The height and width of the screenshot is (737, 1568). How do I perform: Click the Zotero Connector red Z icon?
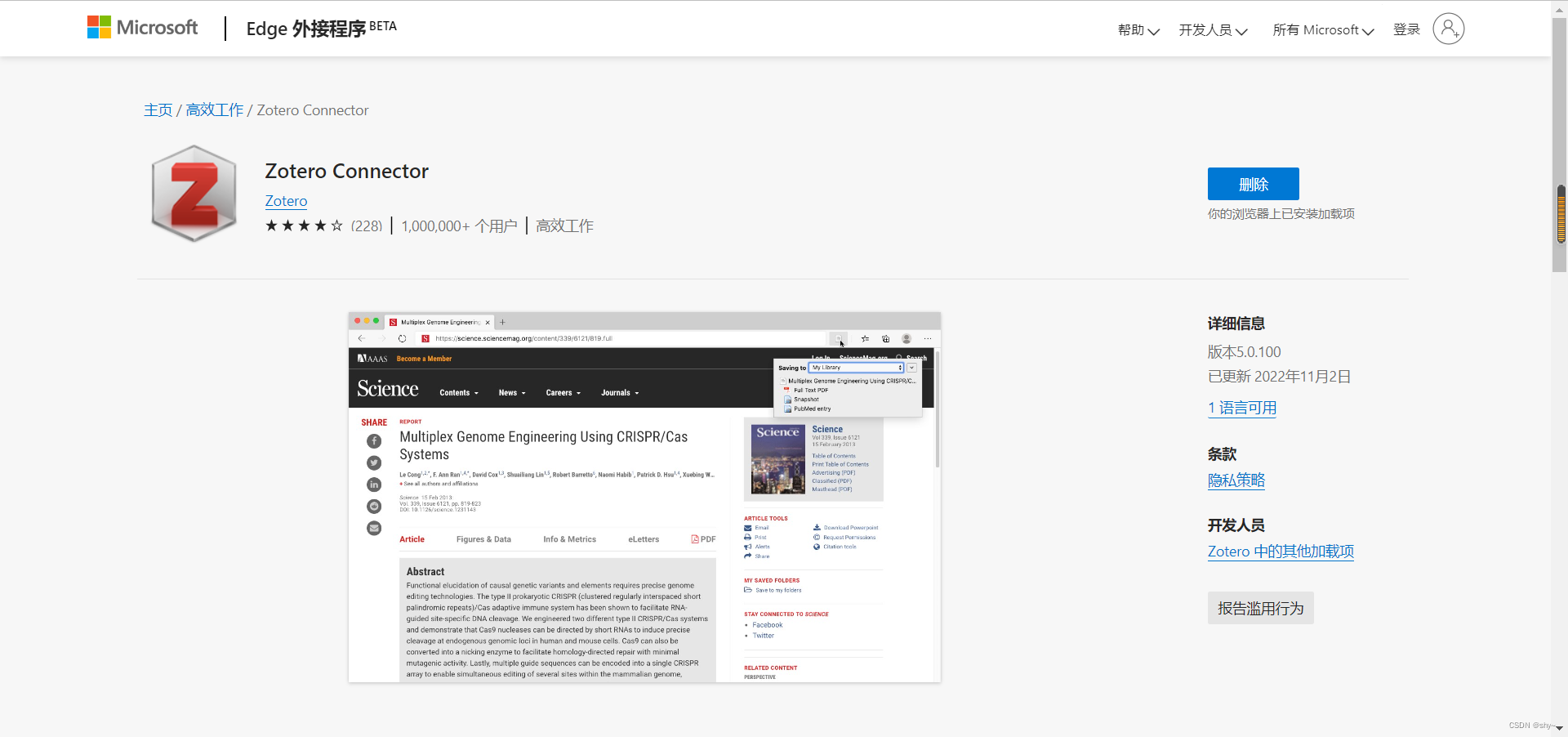[194, 194]
